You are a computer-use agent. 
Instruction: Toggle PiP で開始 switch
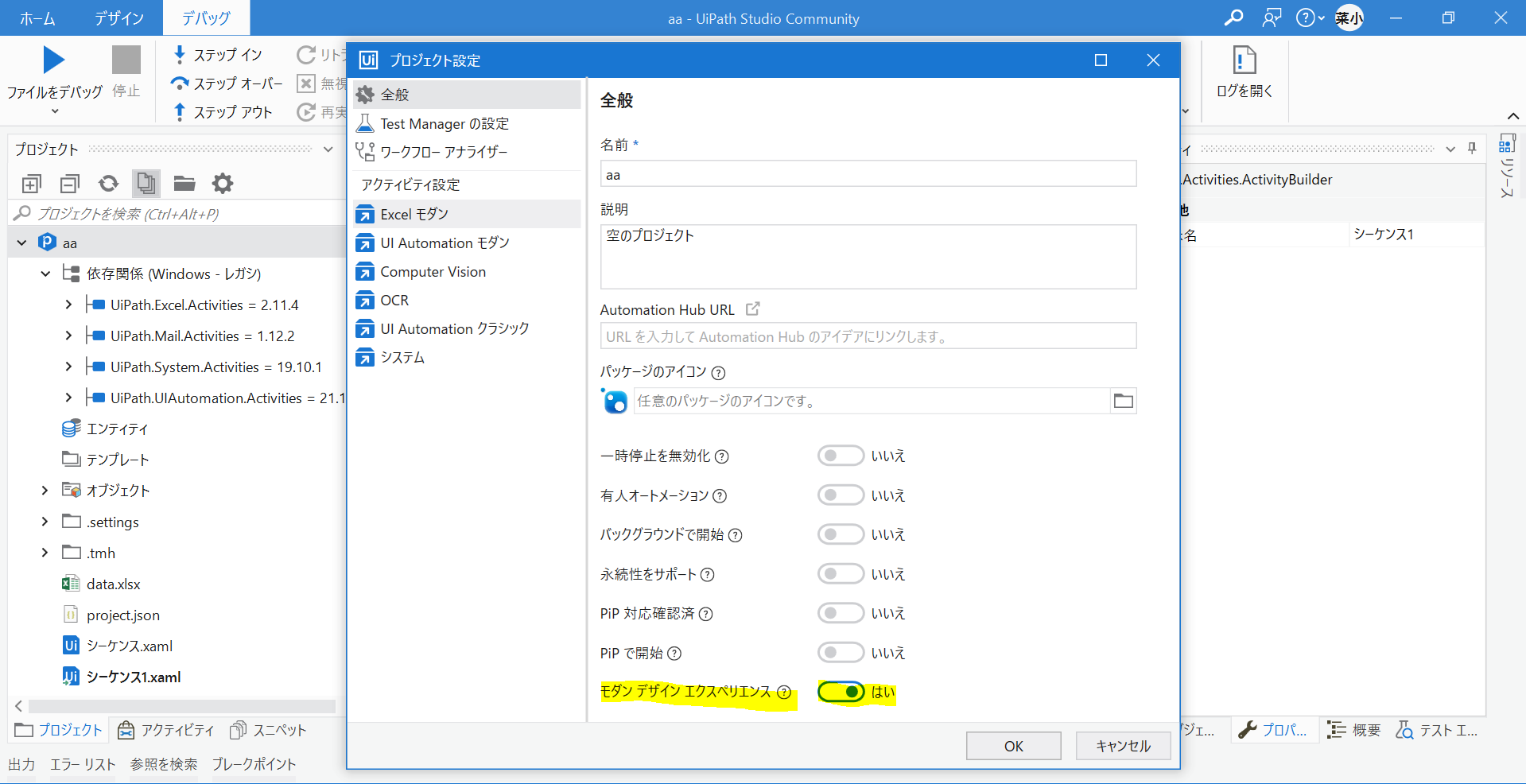[841, 653]
